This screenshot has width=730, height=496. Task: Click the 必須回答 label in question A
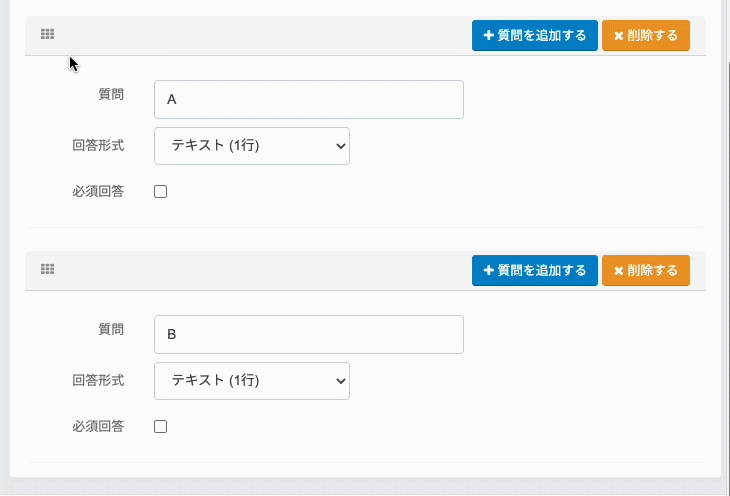point(98,191)
